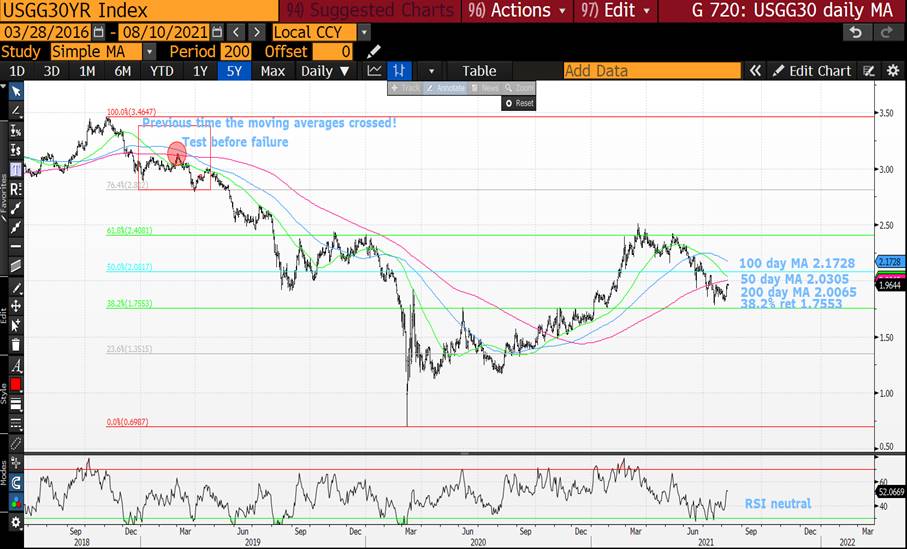The image size is (907, 549).
Task: Select the line chart type icon
Action: pos(374,71)
